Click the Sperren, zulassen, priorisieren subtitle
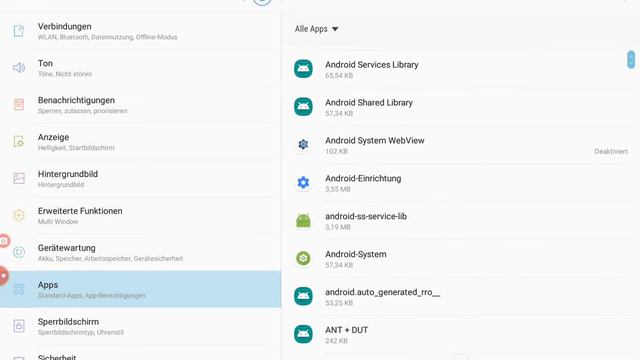 82,111
